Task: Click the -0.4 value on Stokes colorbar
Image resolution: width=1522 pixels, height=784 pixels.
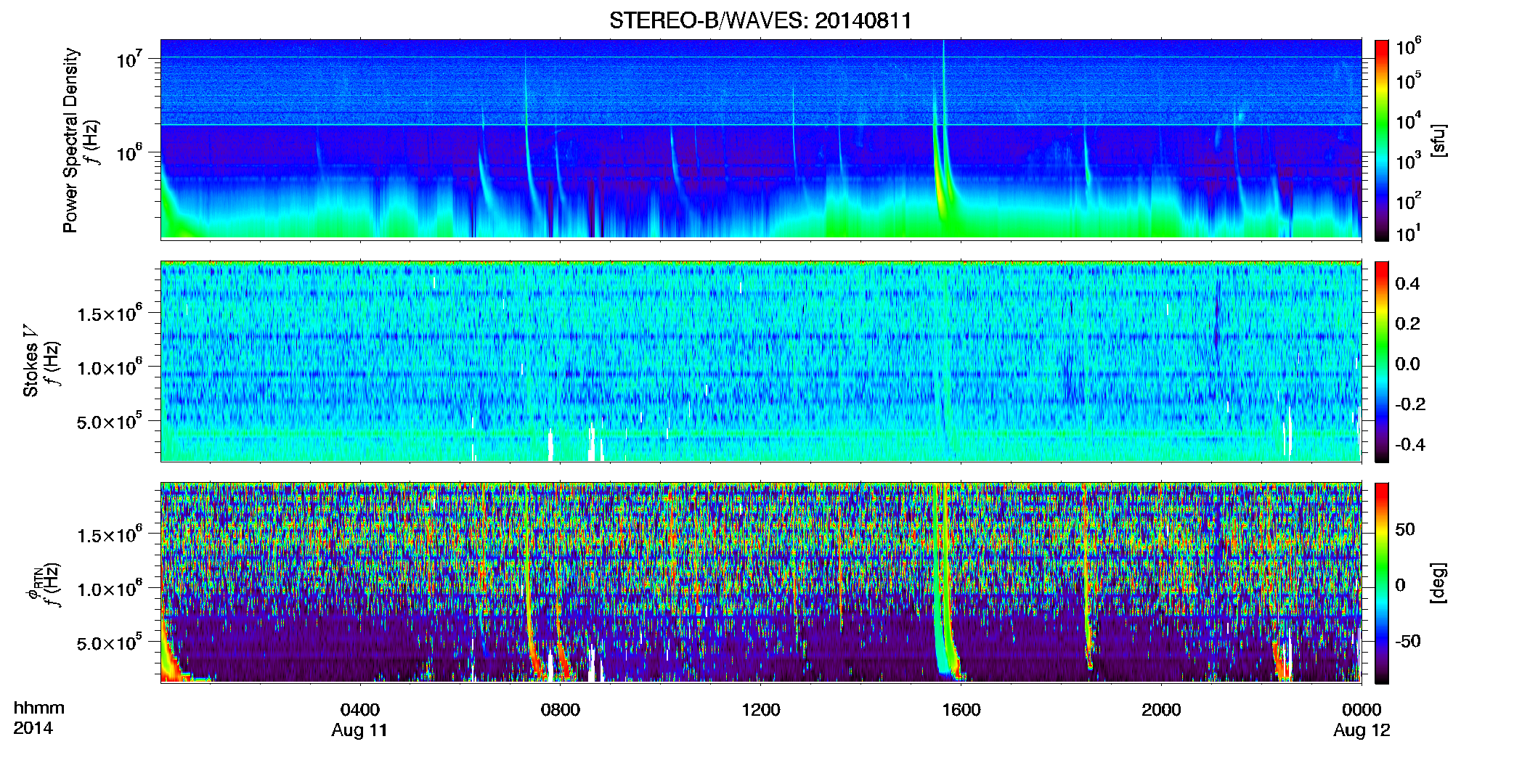Action: click(x=1410, y=444)
